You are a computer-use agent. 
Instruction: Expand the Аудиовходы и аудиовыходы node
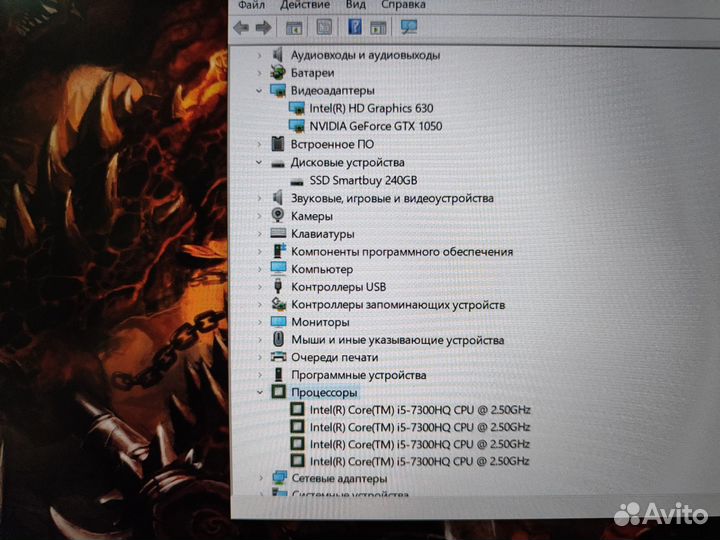click(x=259, y=56)
